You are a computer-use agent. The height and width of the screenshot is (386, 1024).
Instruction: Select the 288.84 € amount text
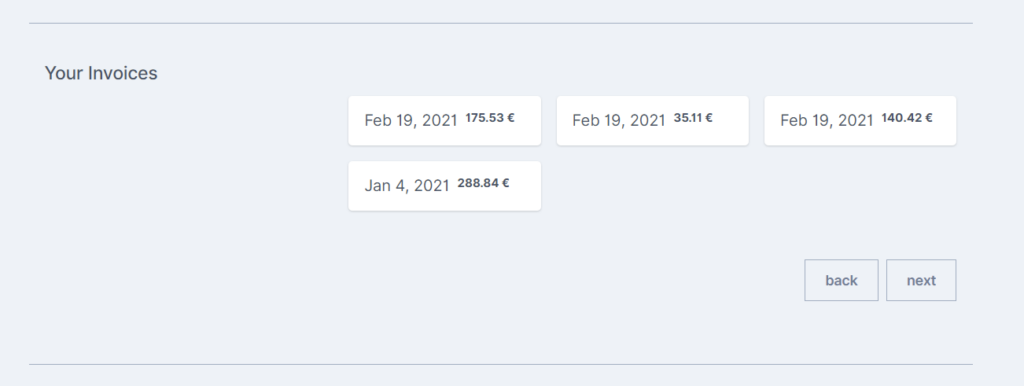click(483, 184)
